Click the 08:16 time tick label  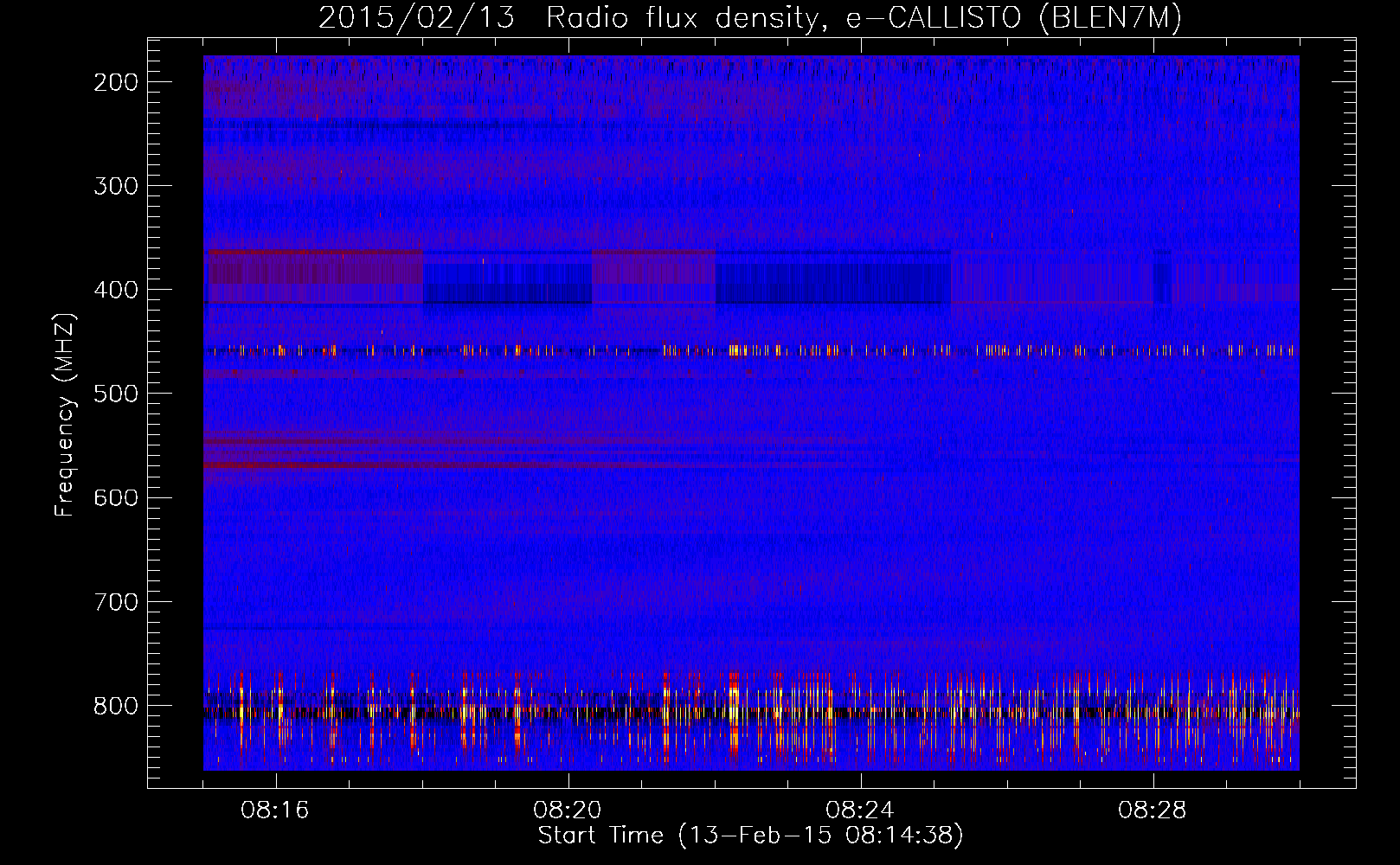(x=275, y=811)
